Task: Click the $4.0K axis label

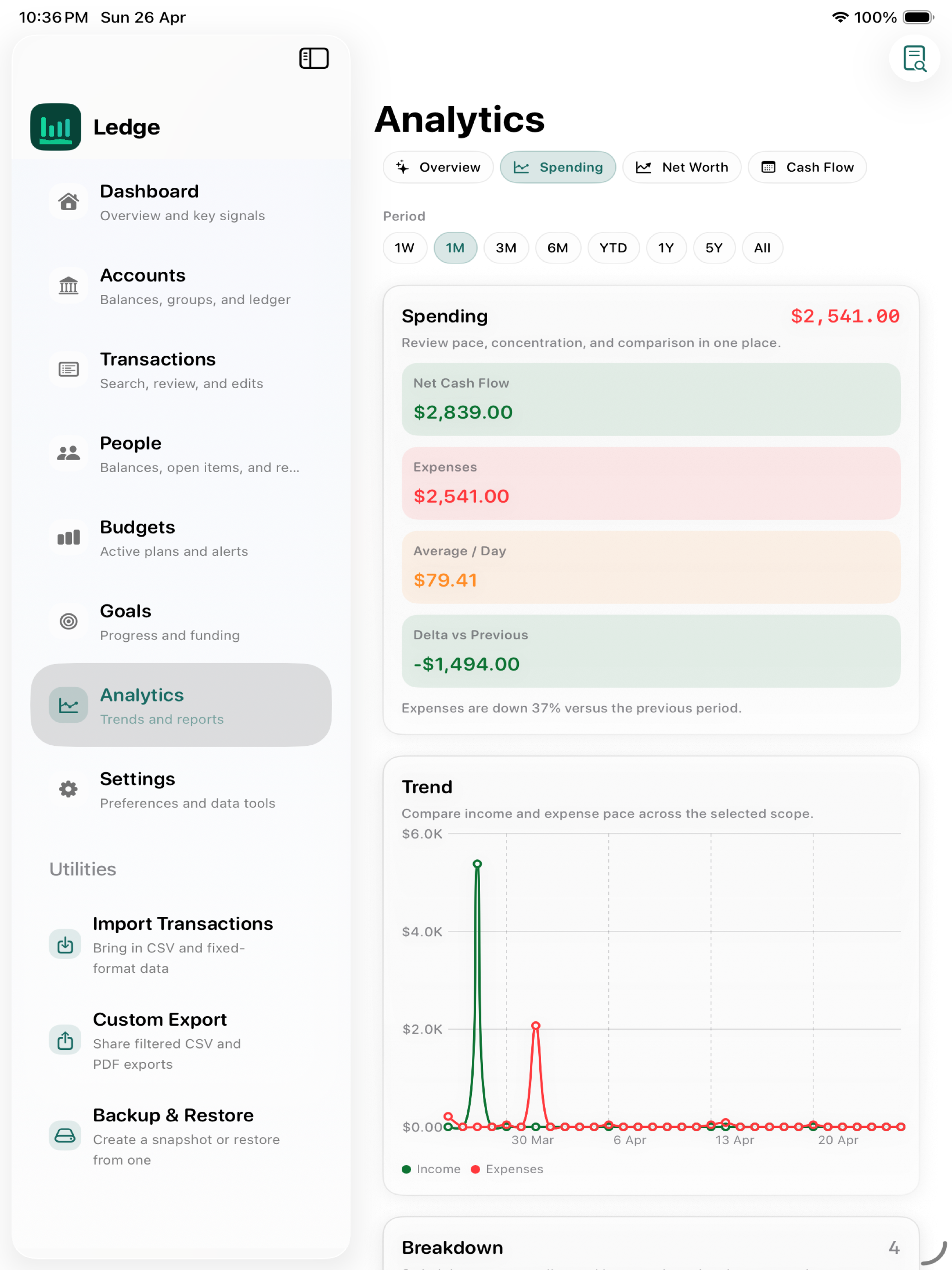Action: pos(422,931)
